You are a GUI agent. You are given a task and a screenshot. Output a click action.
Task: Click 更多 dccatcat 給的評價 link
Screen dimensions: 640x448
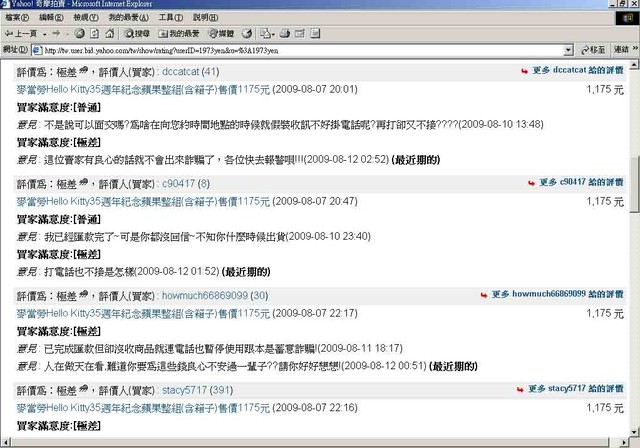(578, 70)
